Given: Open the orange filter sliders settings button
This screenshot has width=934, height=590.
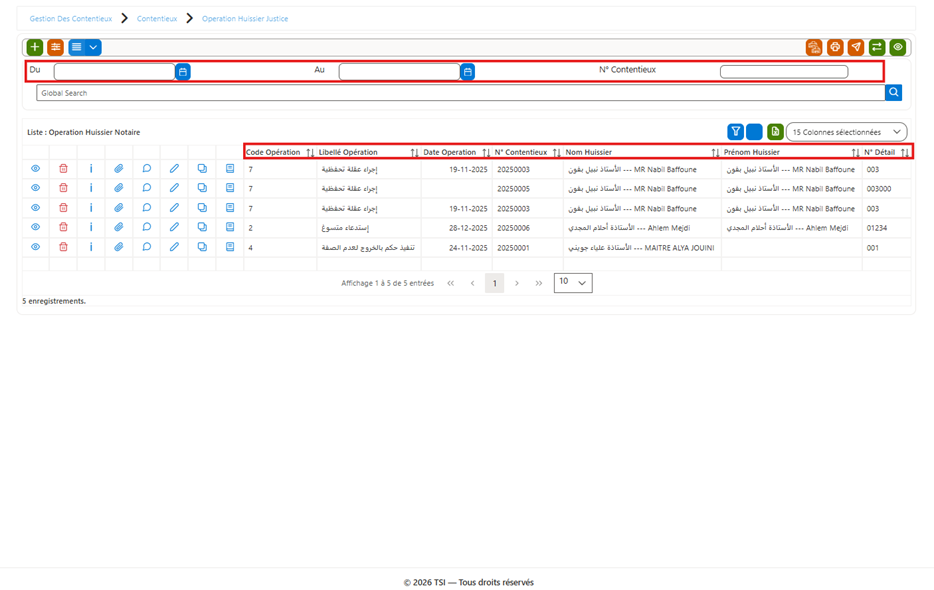Looking at the screenshot, I should pos(55,47).
